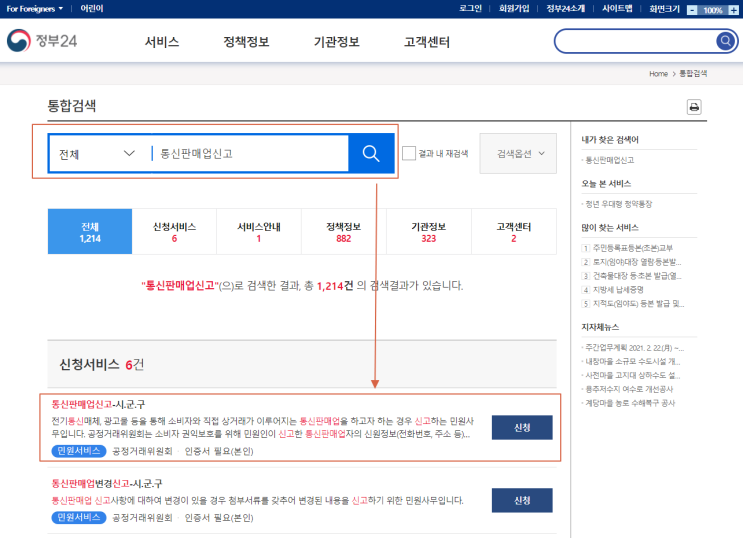Image resolution: width=743 pixels, height=538 pixels.
Task: Click 신청 button for 통신판매업신고-시.군.구
Action: tap(522, 427)
